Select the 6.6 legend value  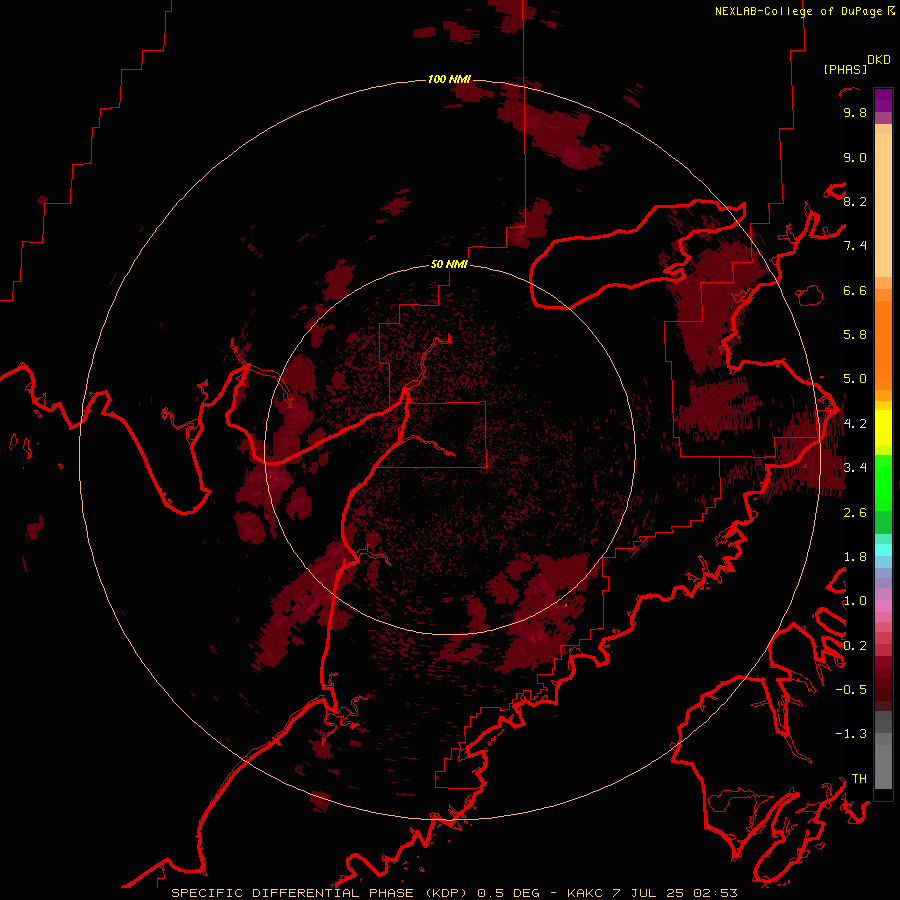(x=855, y=290)
